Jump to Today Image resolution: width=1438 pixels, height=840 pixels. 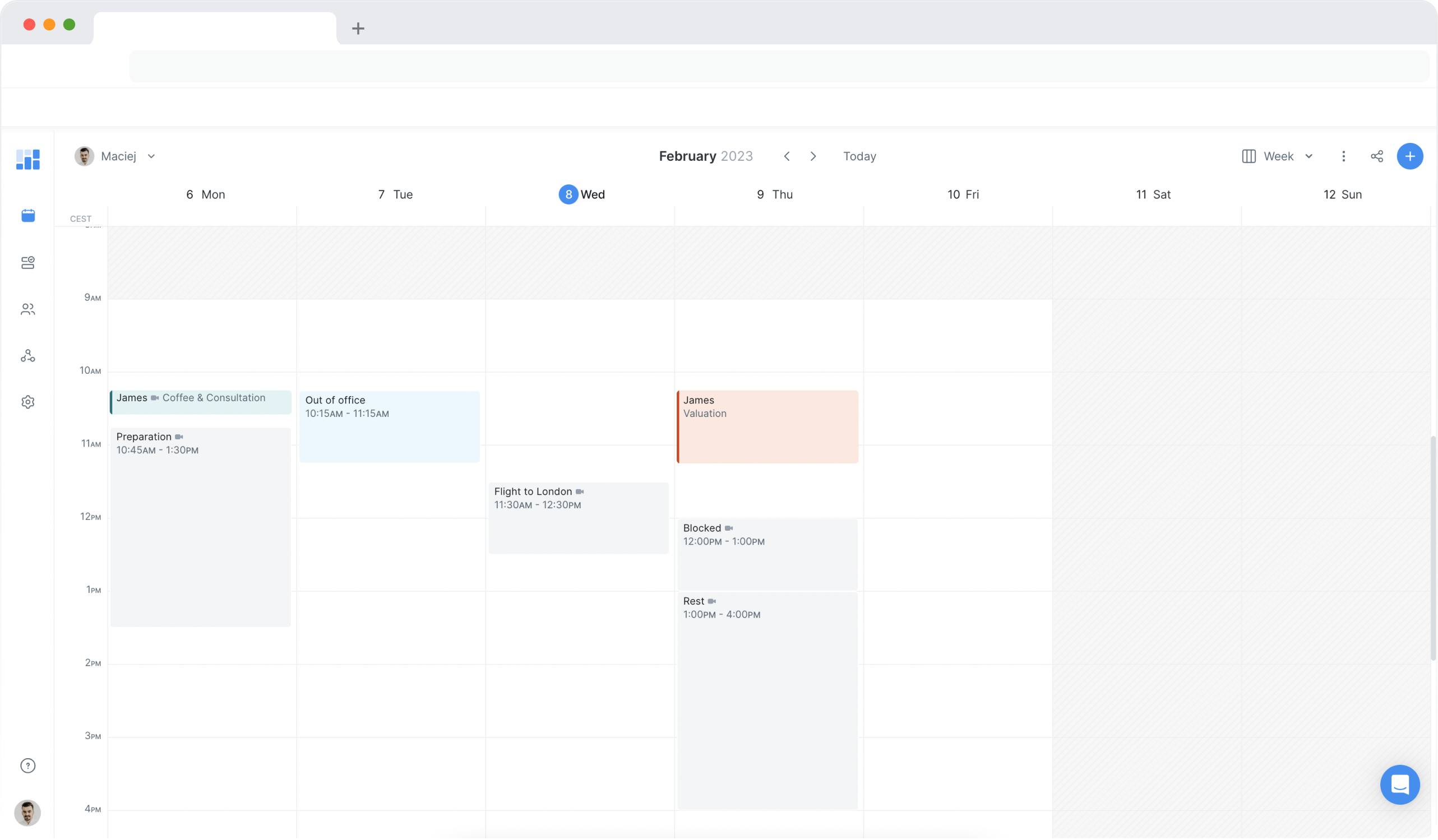coord(860,156)
